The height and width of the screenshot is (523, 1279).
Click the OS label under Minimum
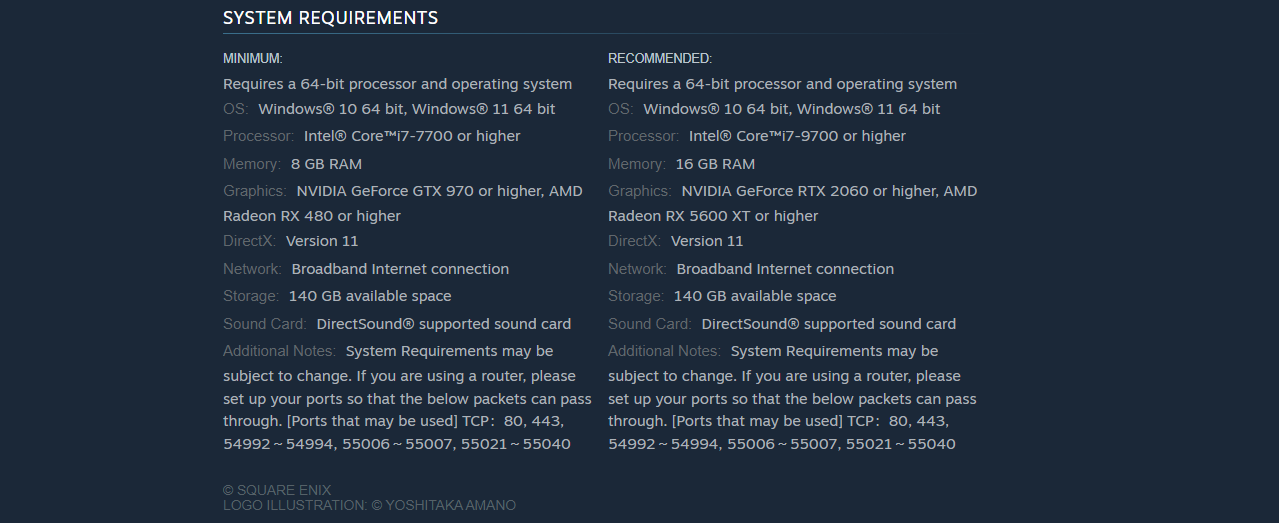[235, 109]
